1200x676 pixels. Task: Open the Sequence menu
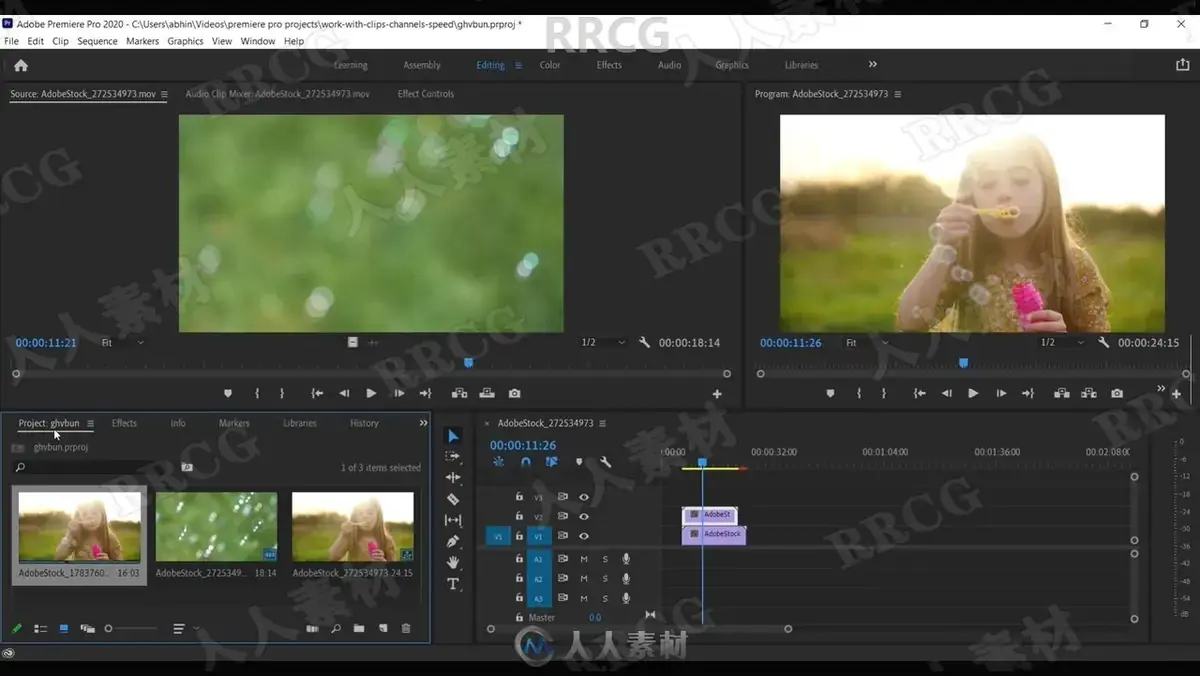pyautogui.click(x=97, y=41)
